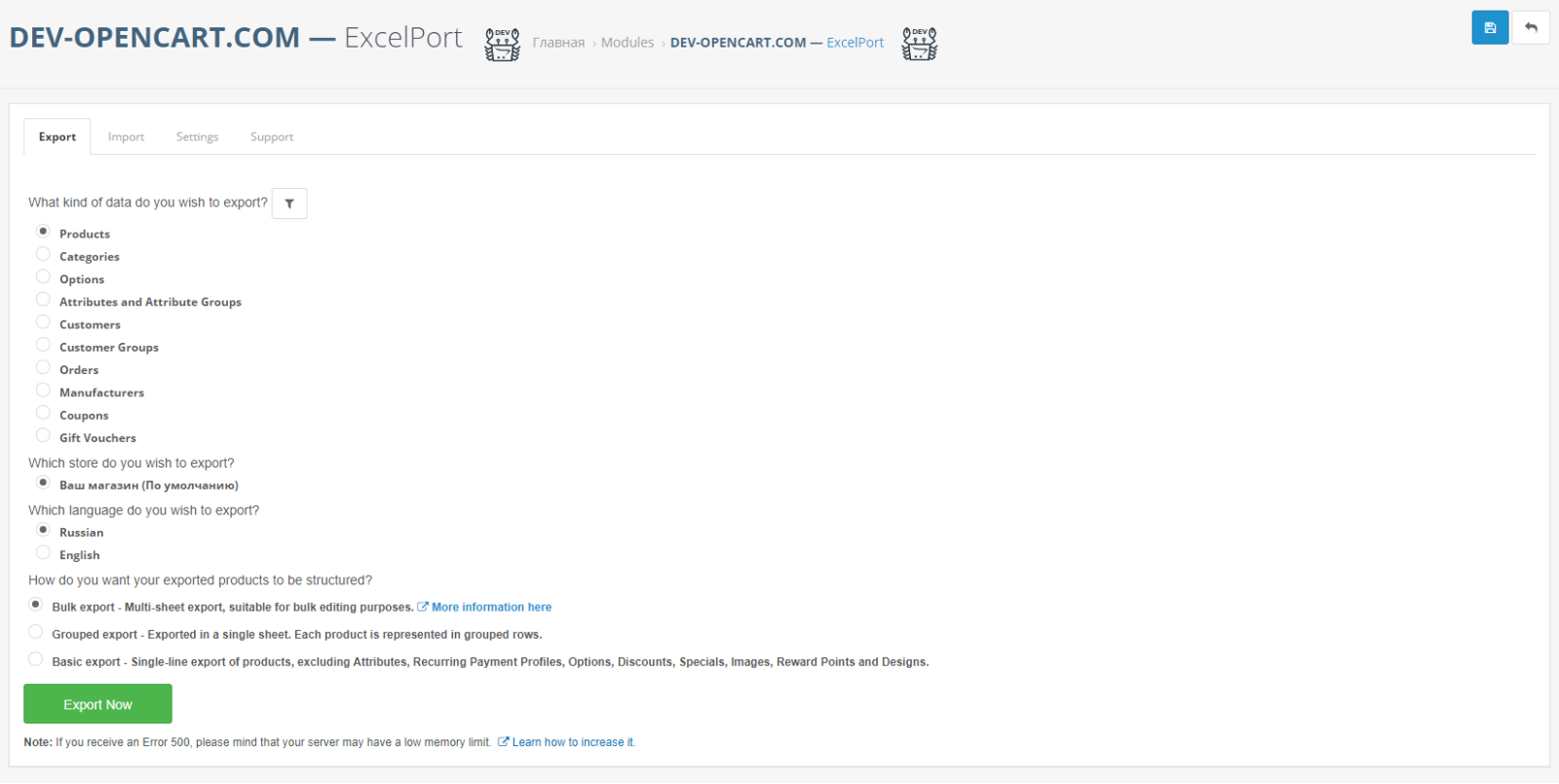Choose English export language
Viewport: 1559px width, 784px height.
tap(43, 553)
